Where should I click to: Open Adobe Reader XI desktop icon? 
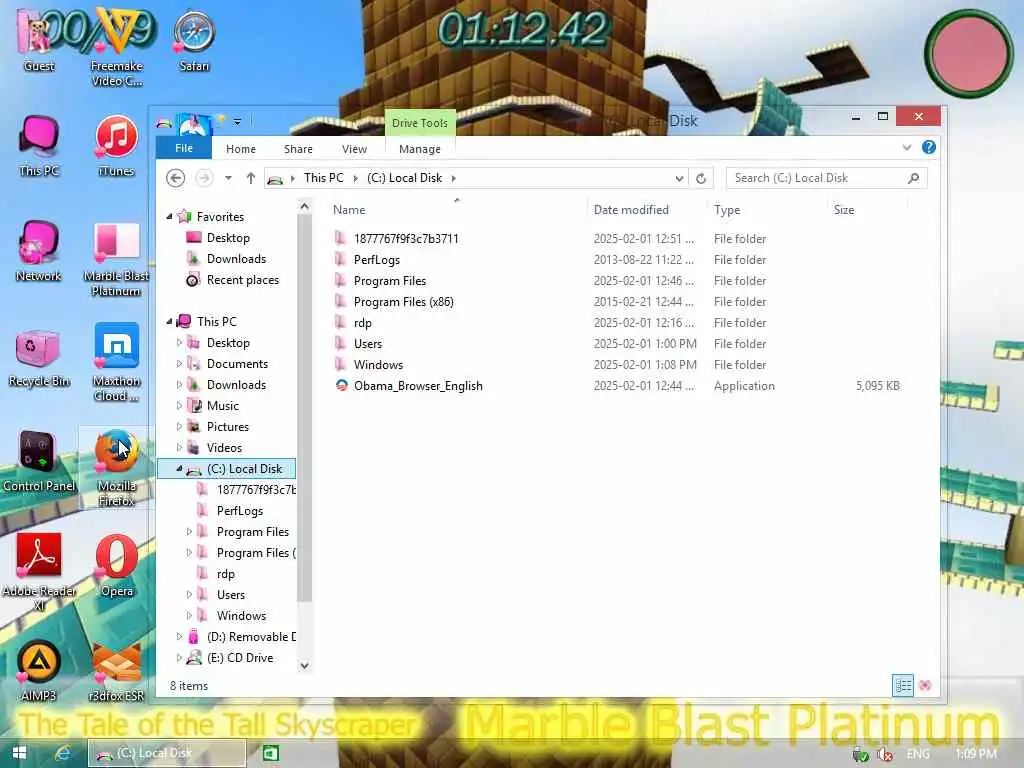39,572
